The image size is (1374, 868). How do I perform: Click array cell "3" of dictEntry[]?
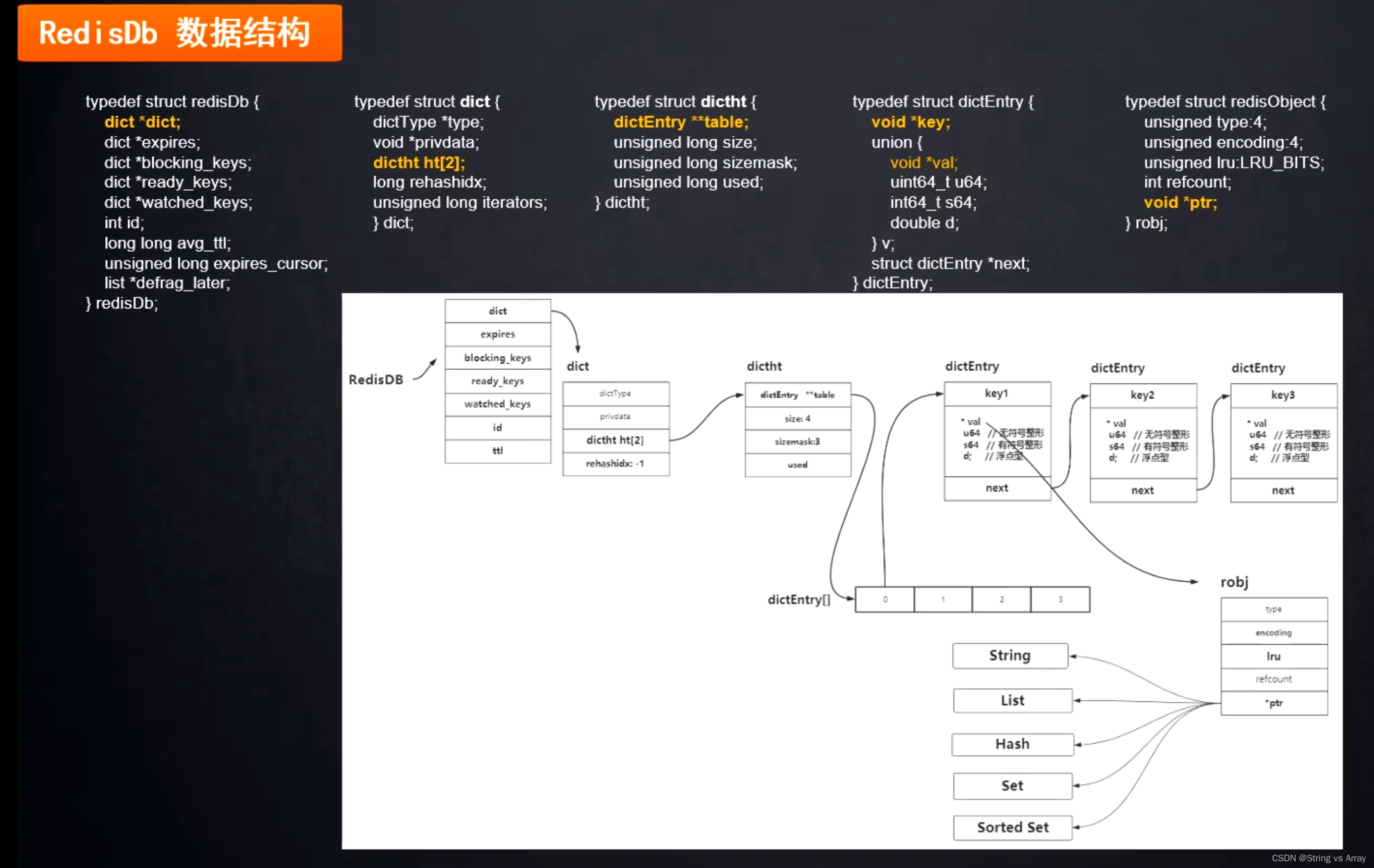pos(1061,600)
